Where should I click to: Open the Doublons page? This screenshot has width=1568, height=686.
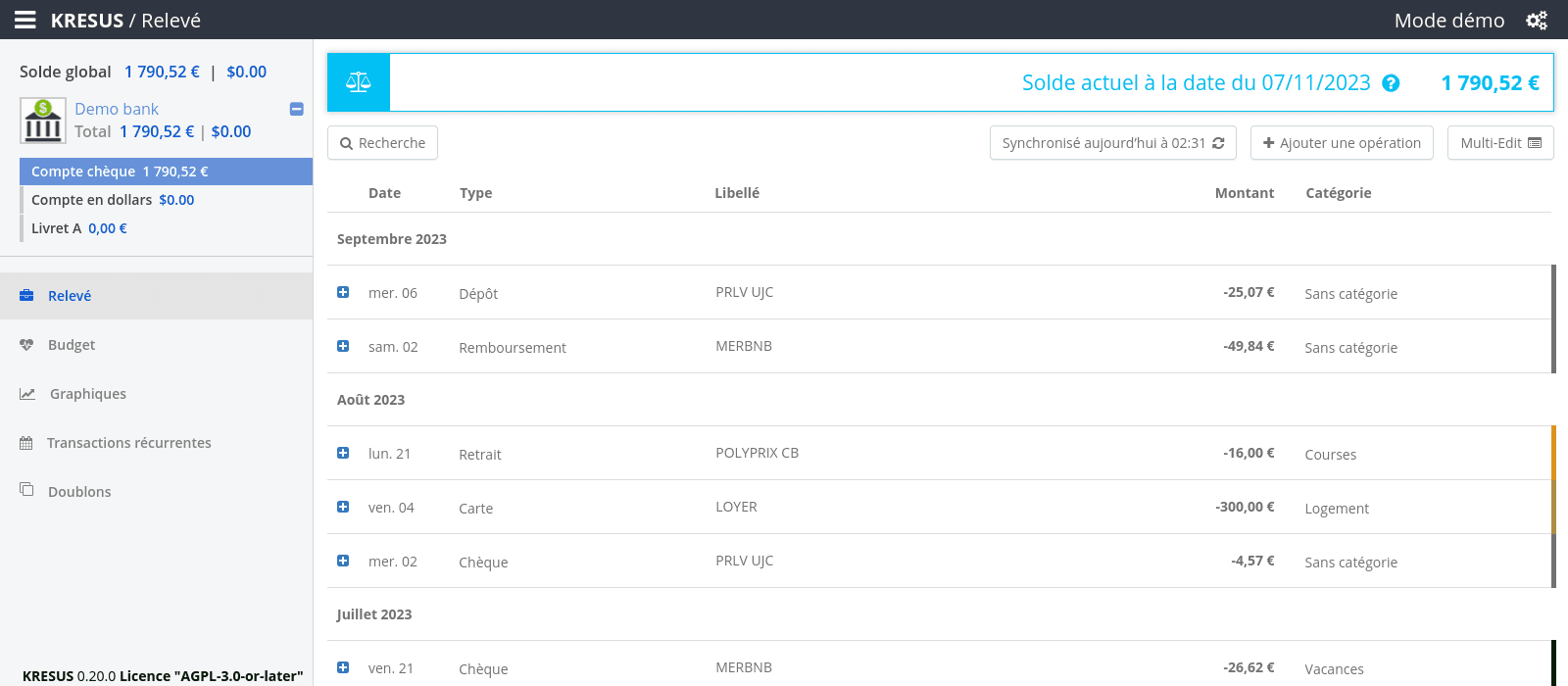pos(78,492)
